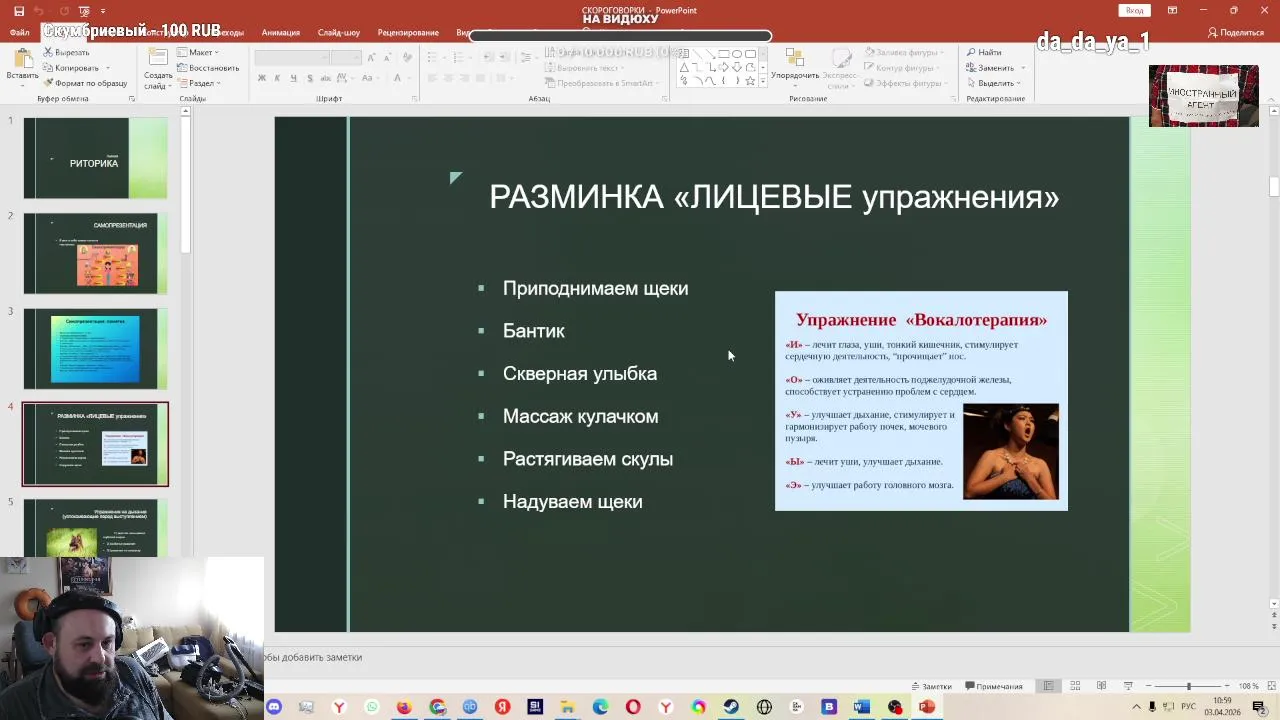This screenshot has width=1280, height=720.
Task: Click Заменить replace command
Action: (989, 68)
